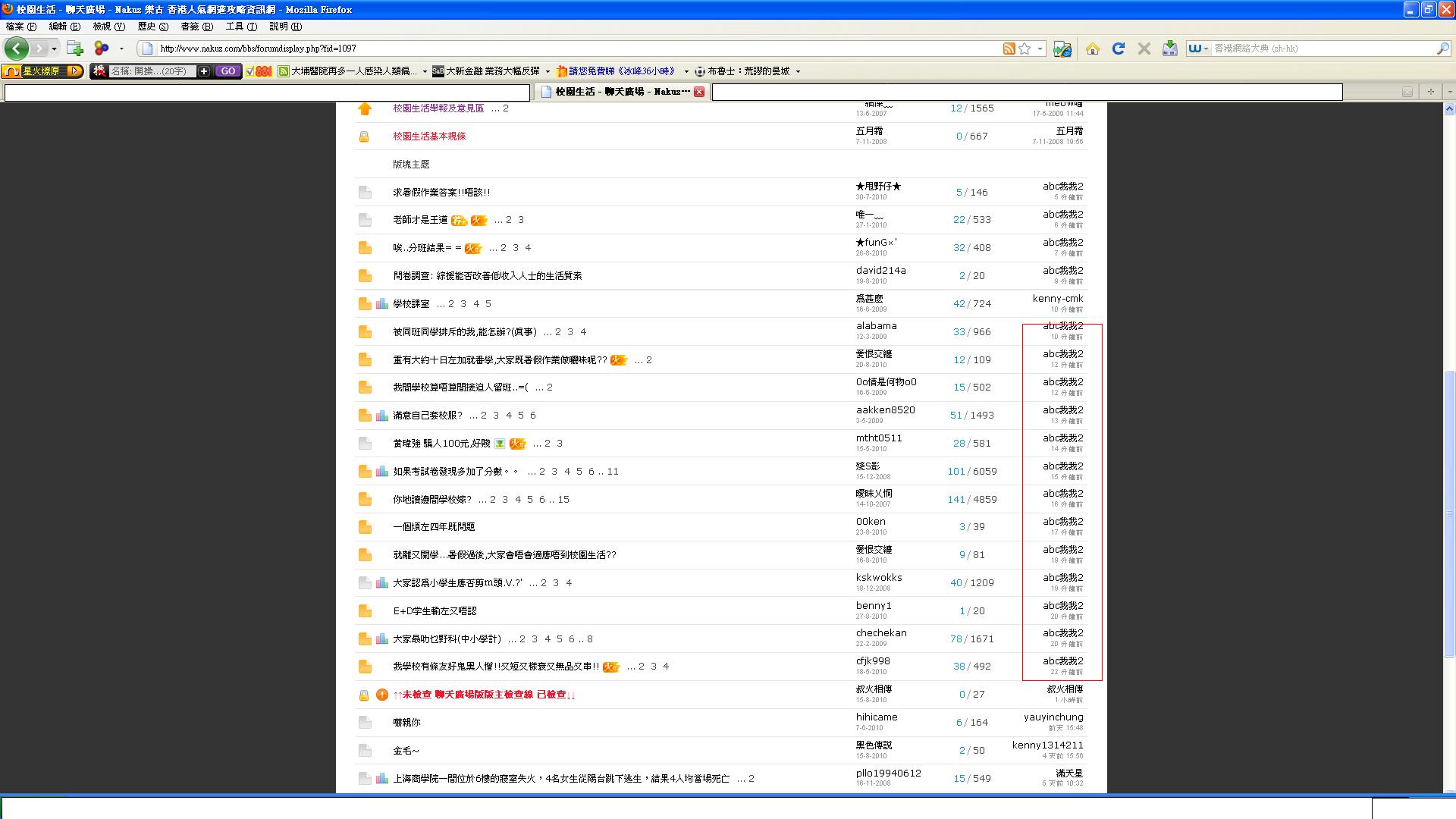Open the back/forward history dropdown arrow

click(54, 49)
